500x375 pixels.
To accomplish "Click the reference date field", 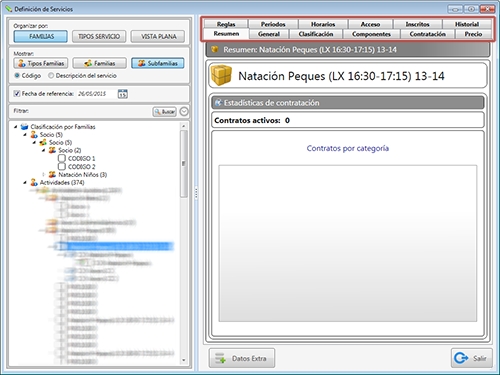I will [x=97, y=94].
